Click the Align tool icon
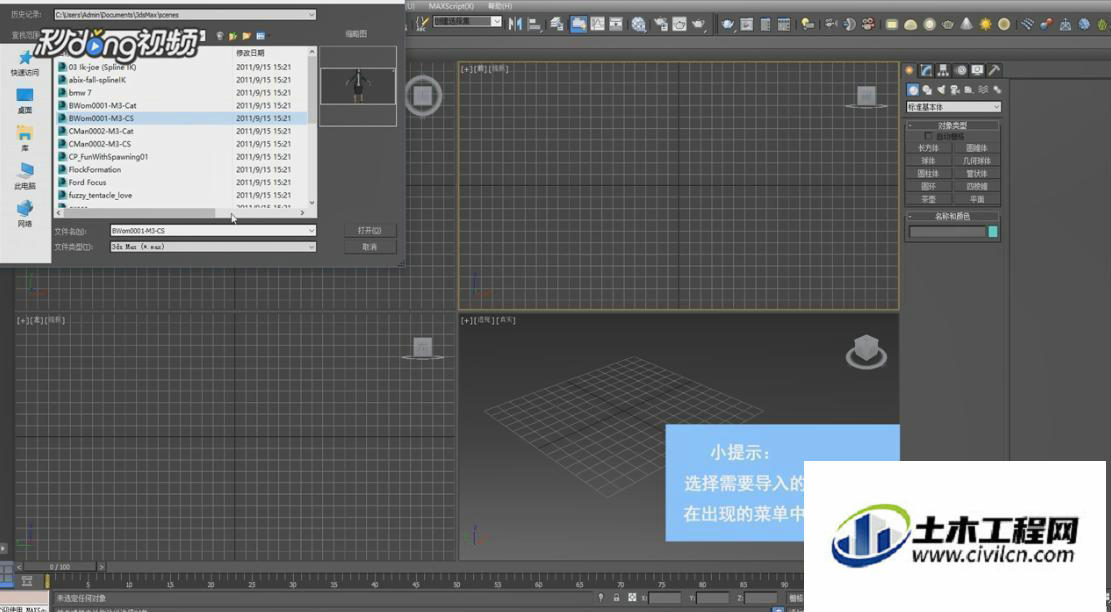Screen dimensions: 1111x612 (x=535, y=25)
